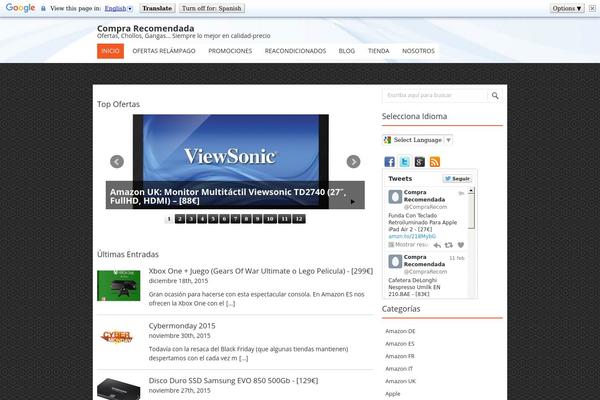Open avatar of the 11 feb tweet
This screenshot has width=600, height=400.
click(x=395, y=261)
